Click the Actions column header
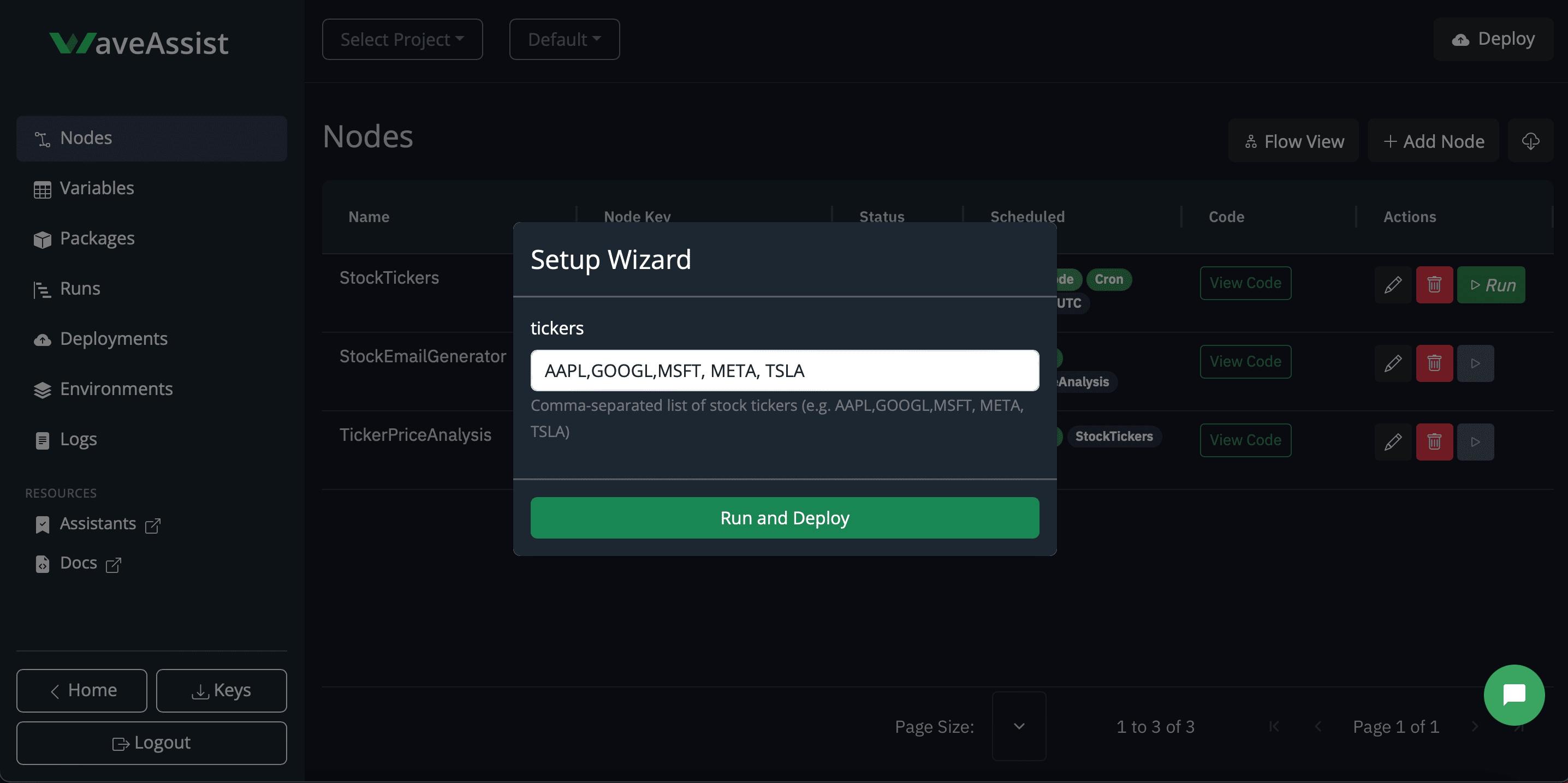The image size is (1568, 783). click(1410, 217)
